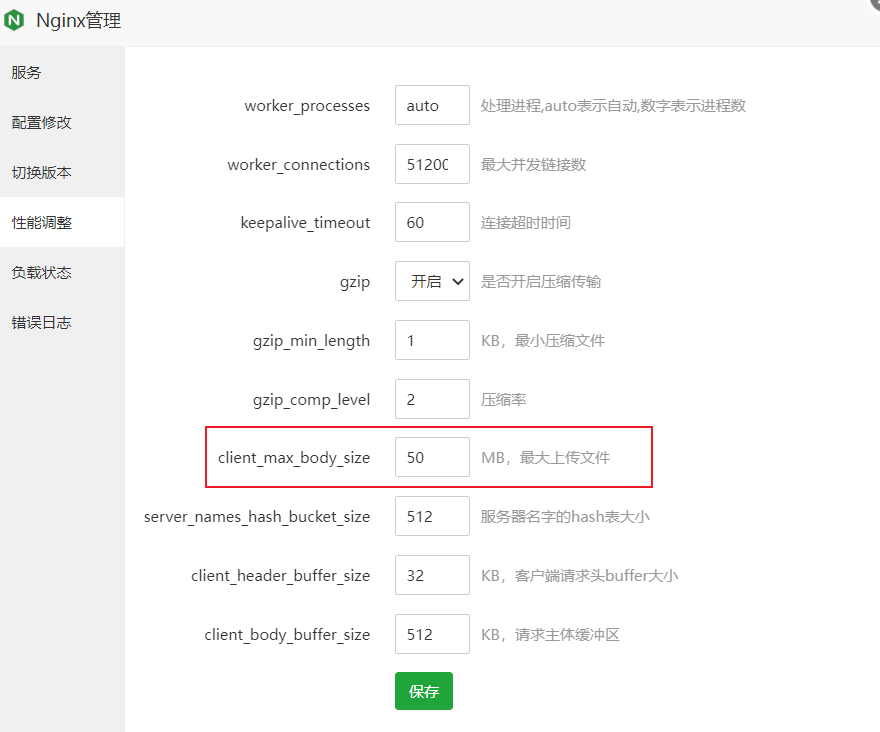Click the 'gzip_min_length' label
This screenshot has width=880, height=732.
point(311,341)
